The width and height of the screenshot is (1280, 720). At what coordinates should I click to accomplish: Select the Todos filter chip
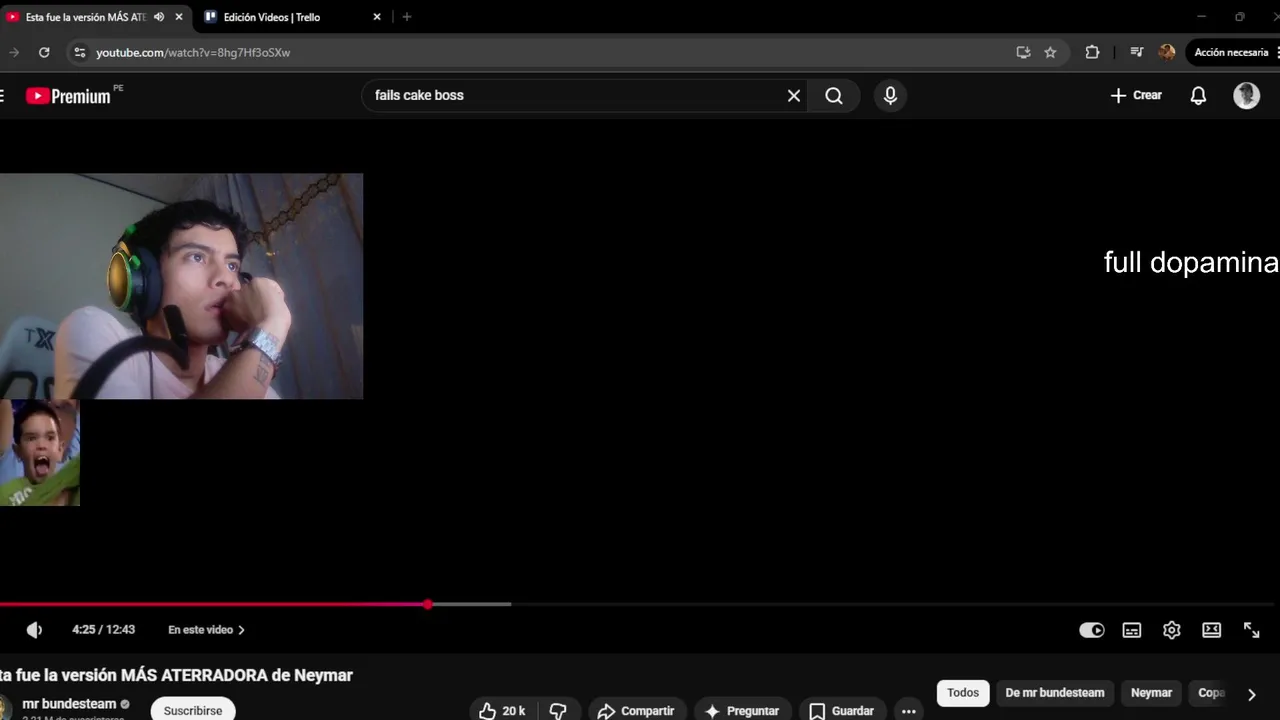point(963,693)
